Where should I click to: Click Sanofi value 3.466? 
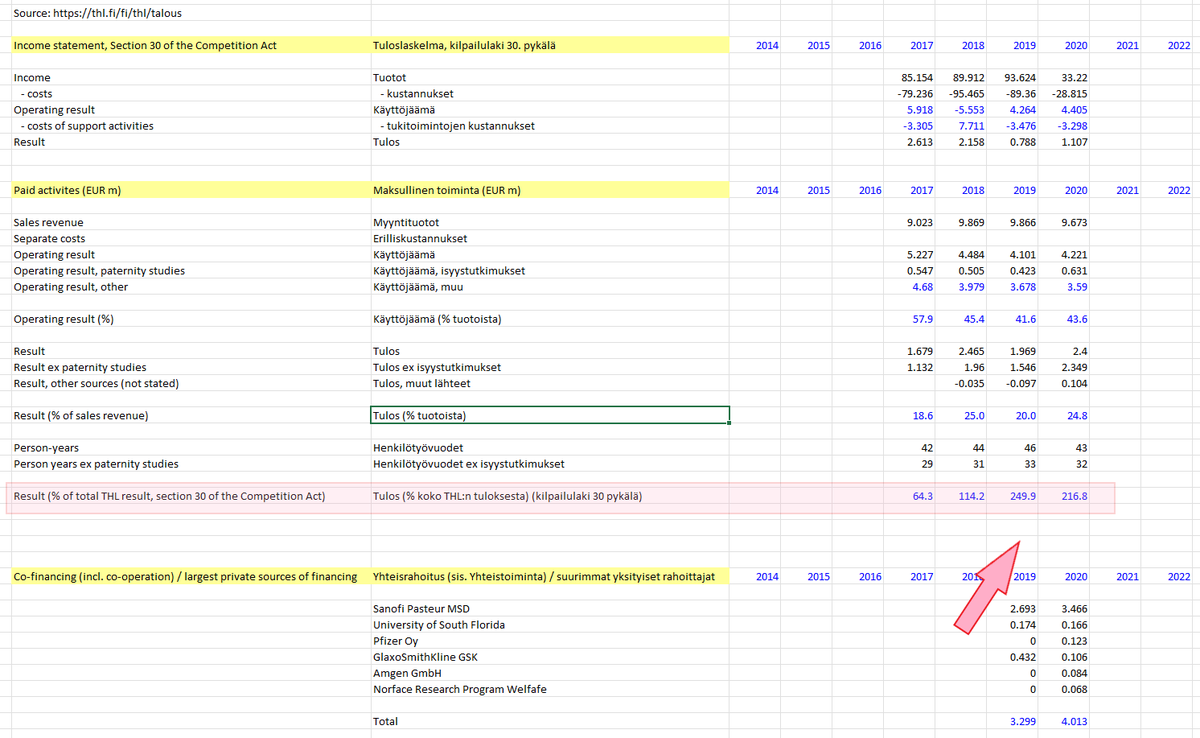1074,609
